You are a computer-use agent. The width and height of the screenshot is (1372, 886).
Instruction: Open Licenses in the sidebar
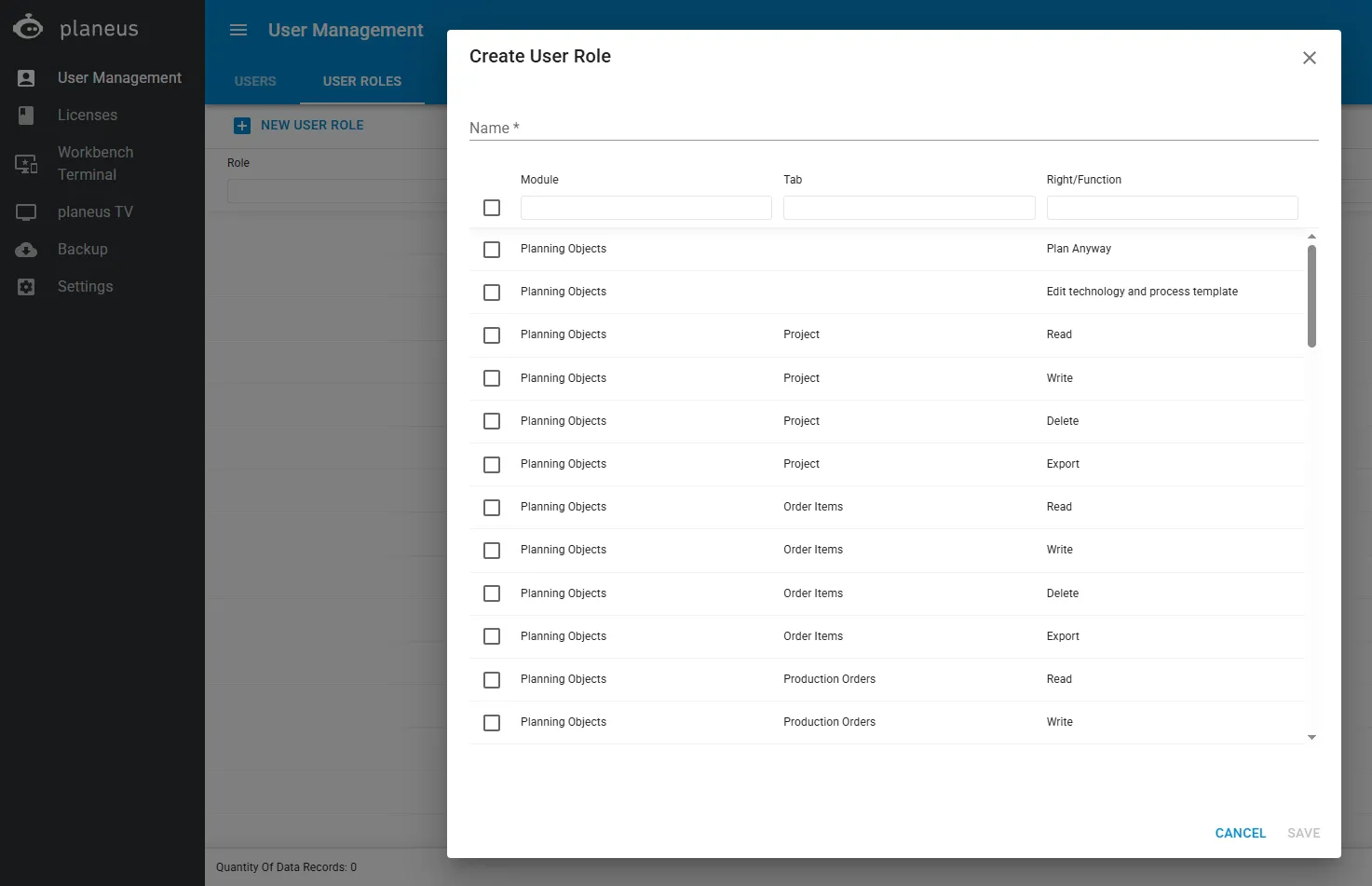(x=88, y=116)
